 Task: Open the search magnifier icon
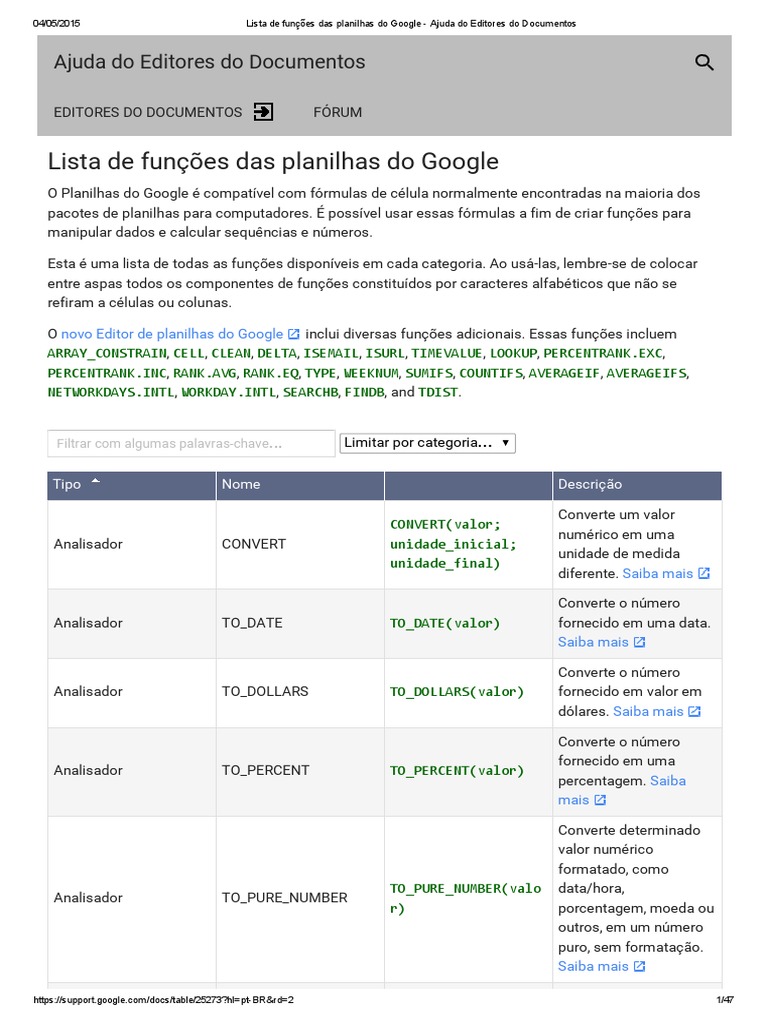[x=704, y=62]
